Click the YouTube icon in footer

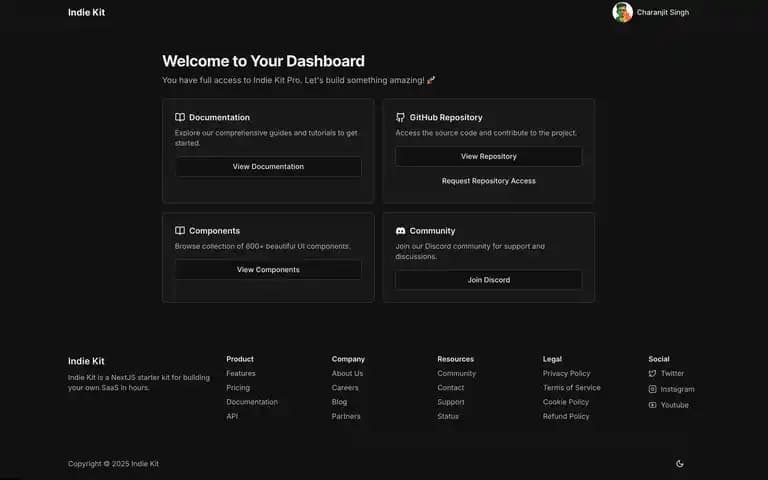pos(652,405)
